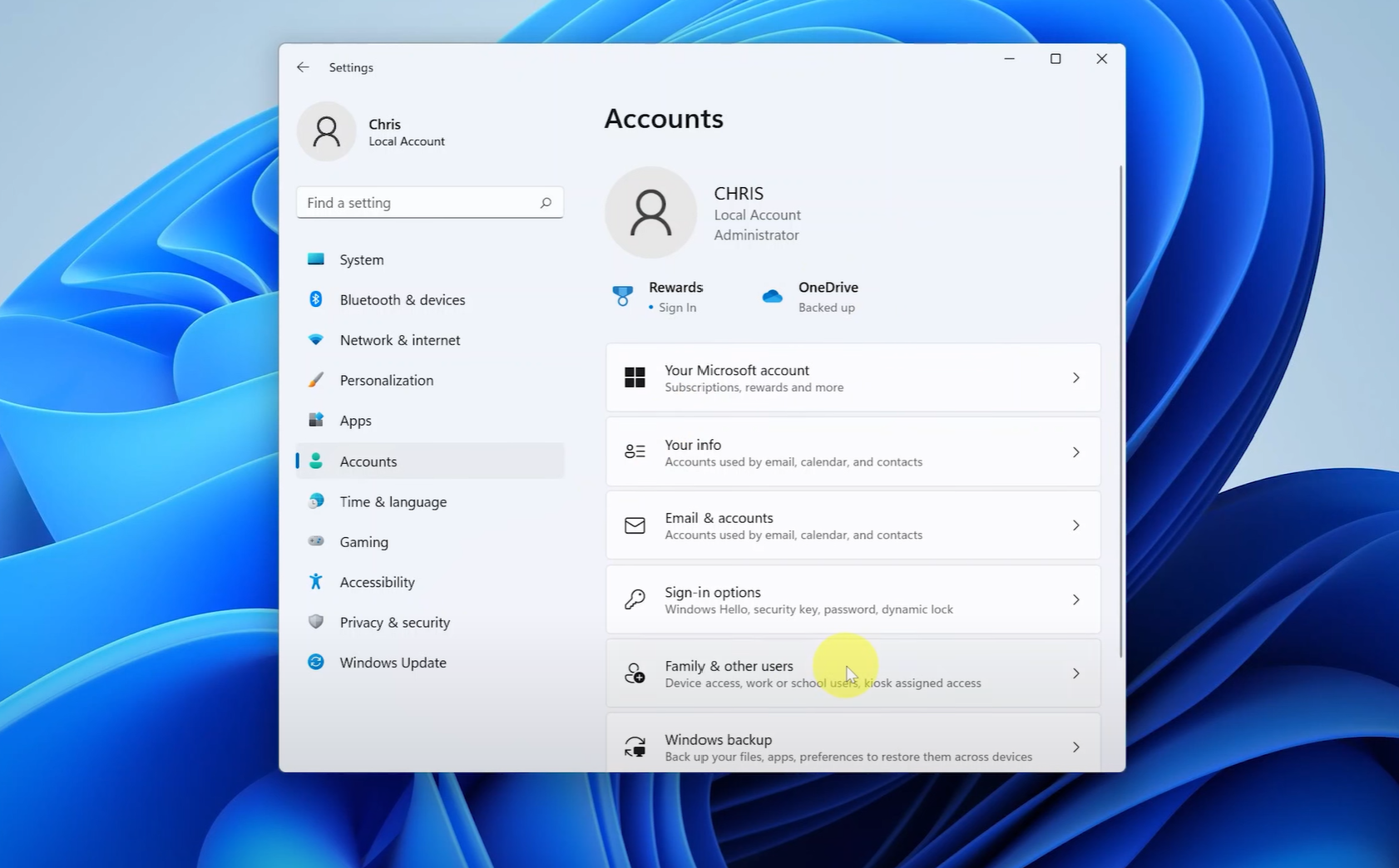Open the Gaming settings category
1399x868 pixels.
point(363,542)
